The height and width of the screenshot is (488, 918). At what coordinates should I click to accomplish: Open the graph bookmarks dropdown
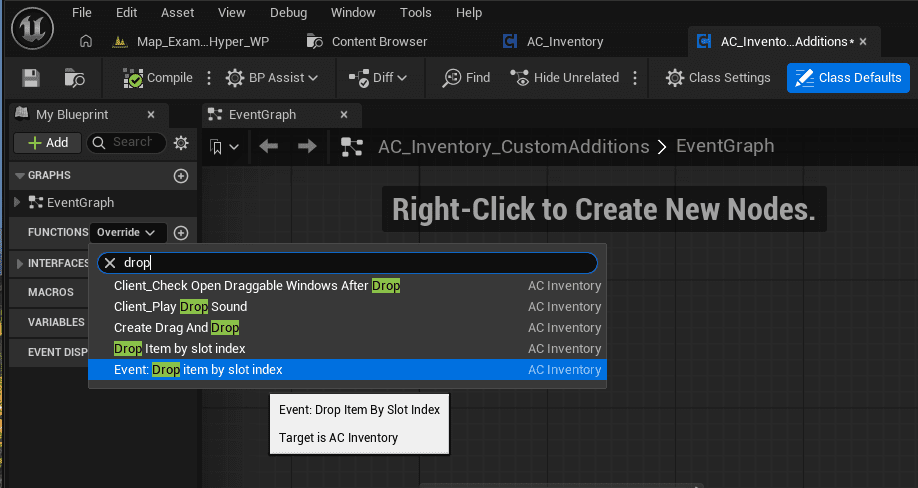(224, 147)
